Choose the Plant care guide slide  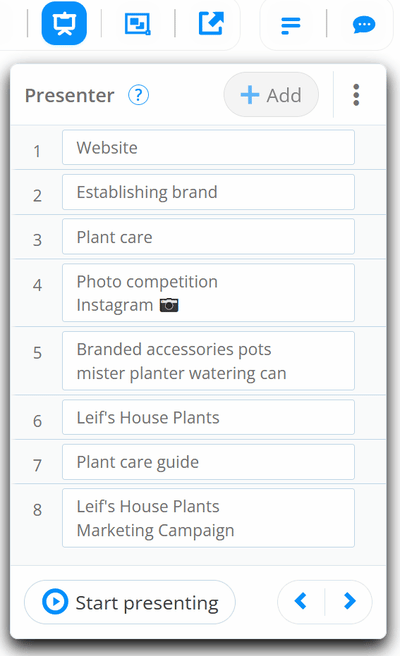click(x=208, y=462)
